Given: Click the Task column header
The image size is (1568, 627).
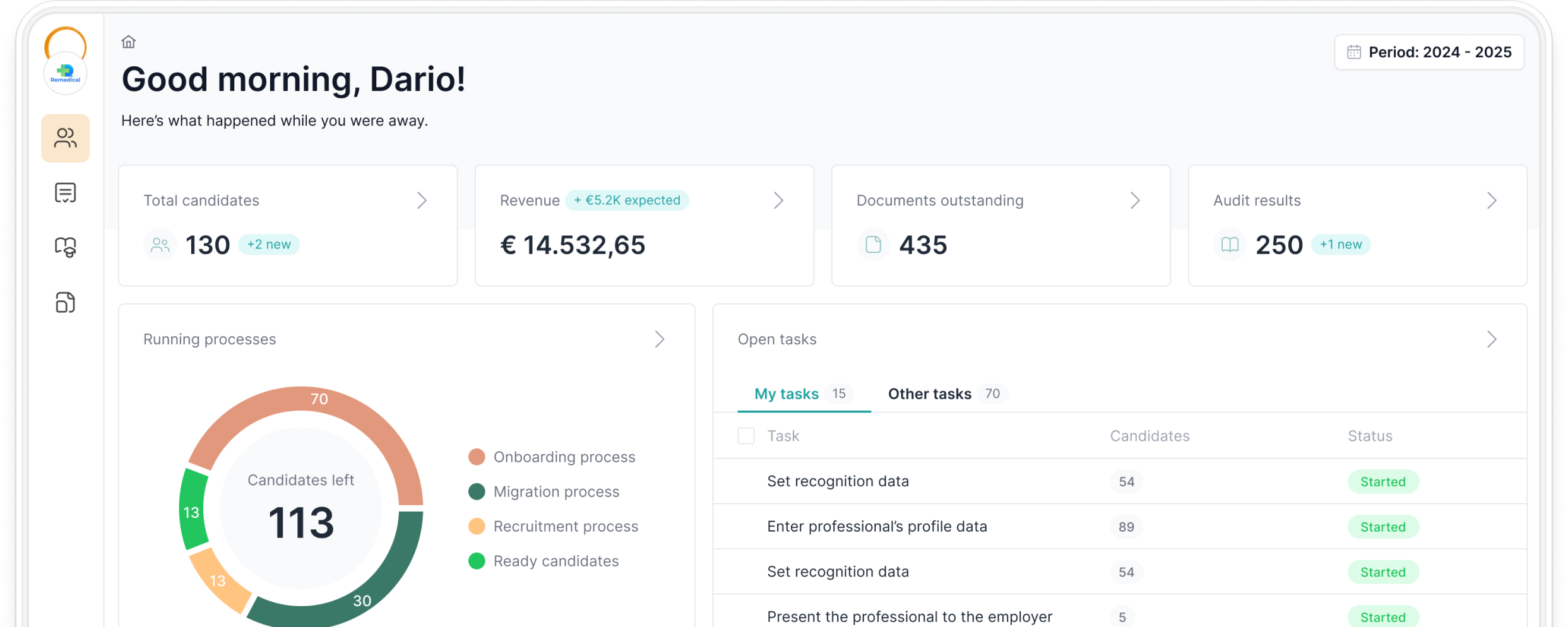Looking at the screenshot, I should (x=783, y=436).
